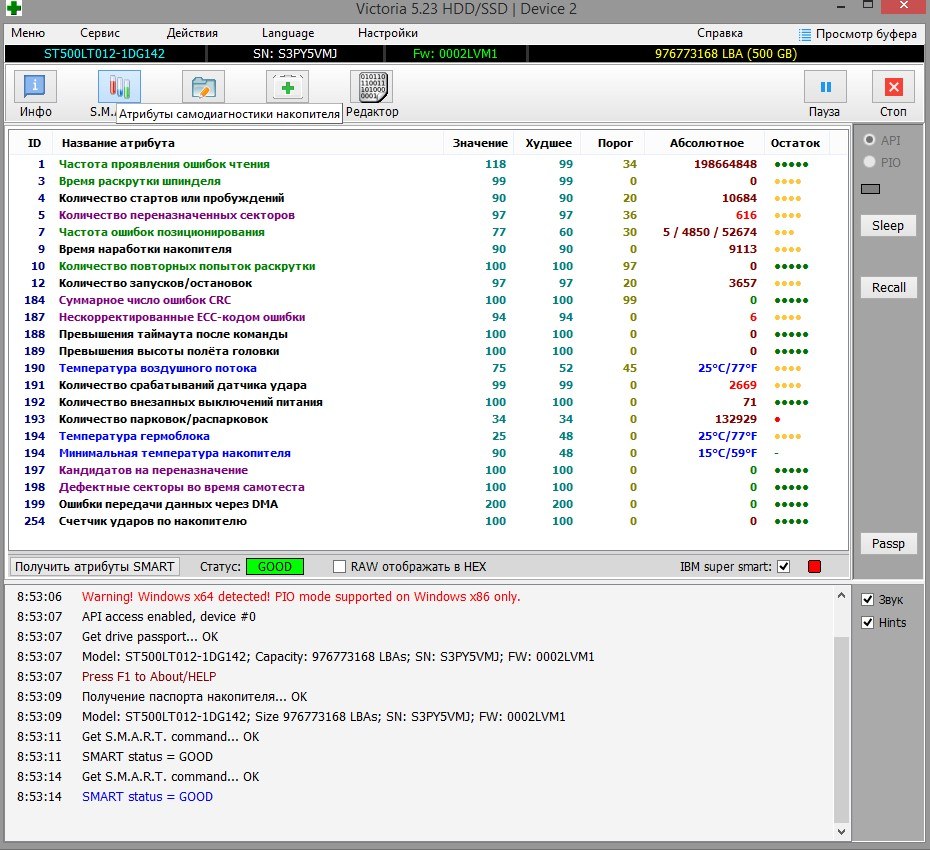
Task: Click the red indicator square near IBM super smart
Action: pos(814,567)
